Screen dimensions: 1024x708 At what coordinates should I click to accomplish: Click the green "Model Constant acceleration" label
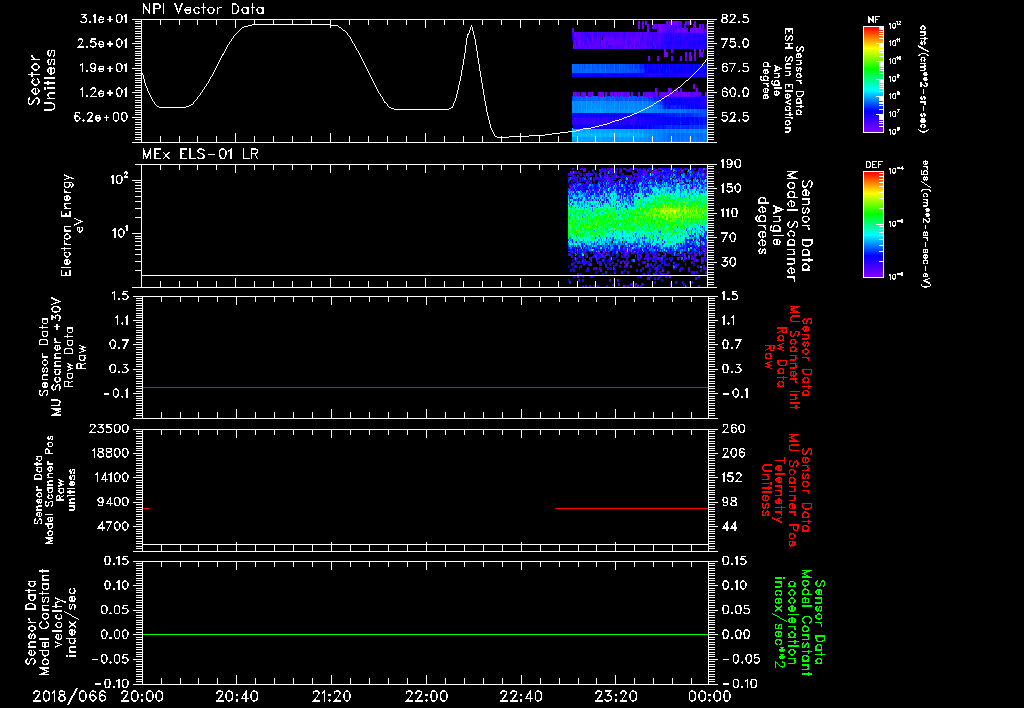point(798,624)
